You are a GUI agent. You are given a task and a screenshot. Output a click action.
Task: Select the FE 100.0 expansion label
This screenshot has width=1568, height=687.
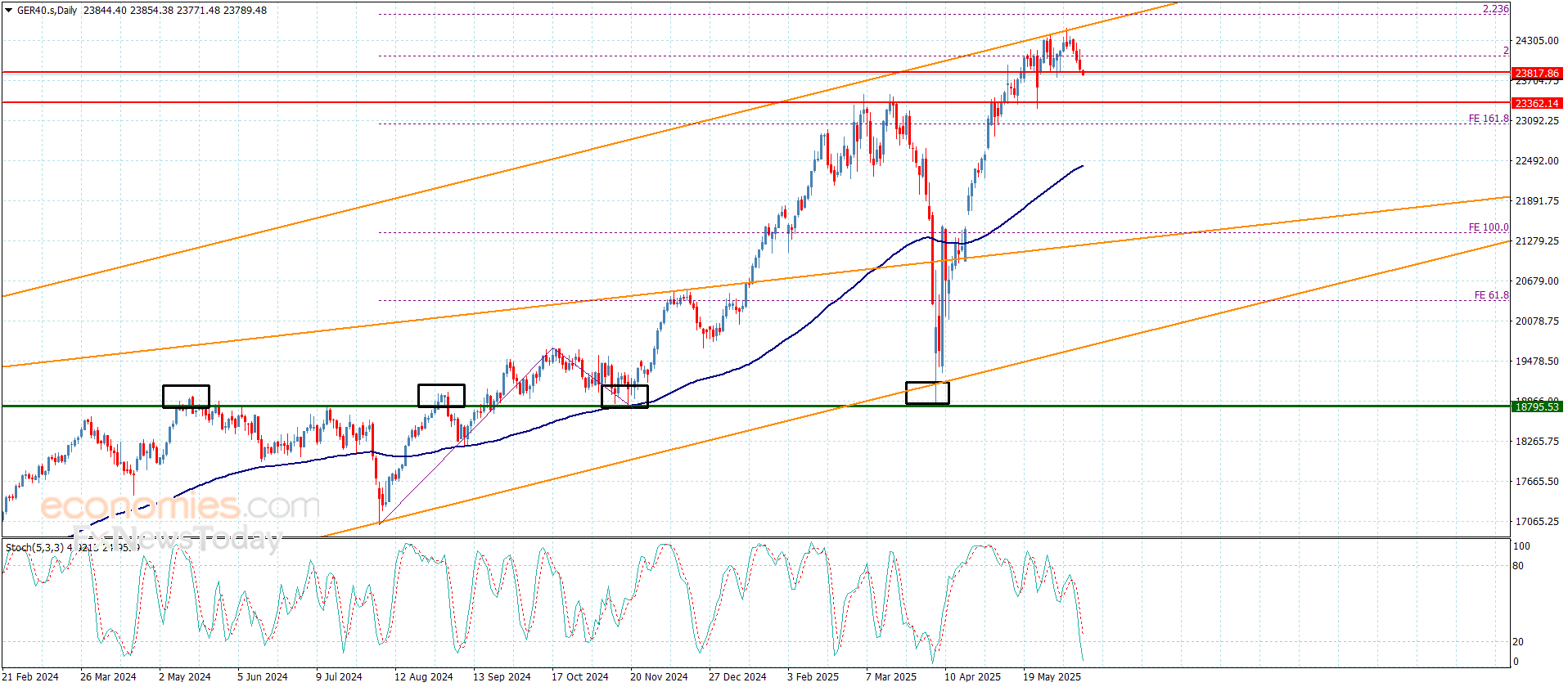(x=1489, y=227)
